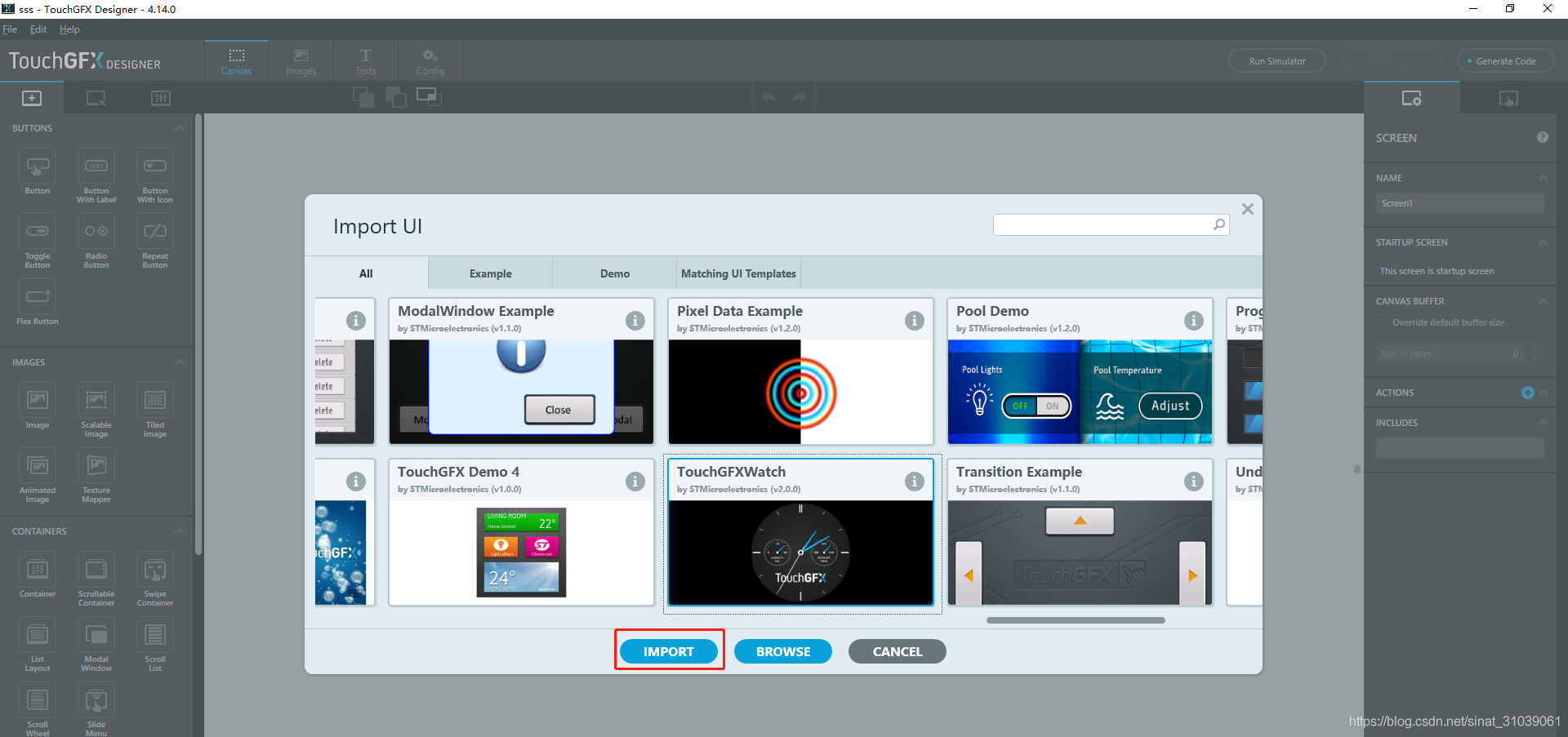Show info for TouchGFX Demo 4
This screenshot has width=1568, height=737.
(x=635, y=482)
